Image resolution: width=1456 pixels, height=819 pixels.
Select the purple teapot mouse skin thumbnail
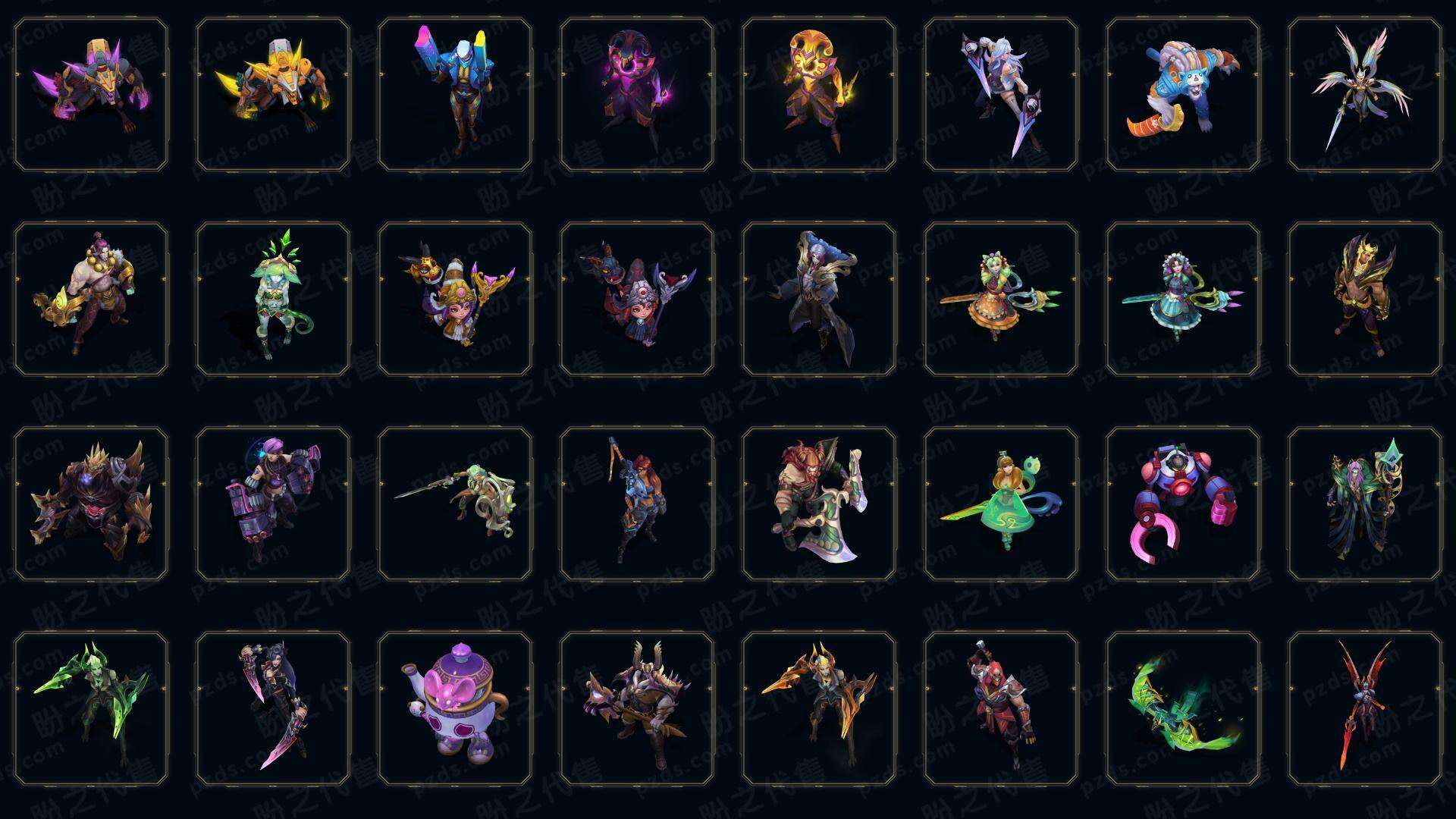pyautogui.click(x=455, y=708)
